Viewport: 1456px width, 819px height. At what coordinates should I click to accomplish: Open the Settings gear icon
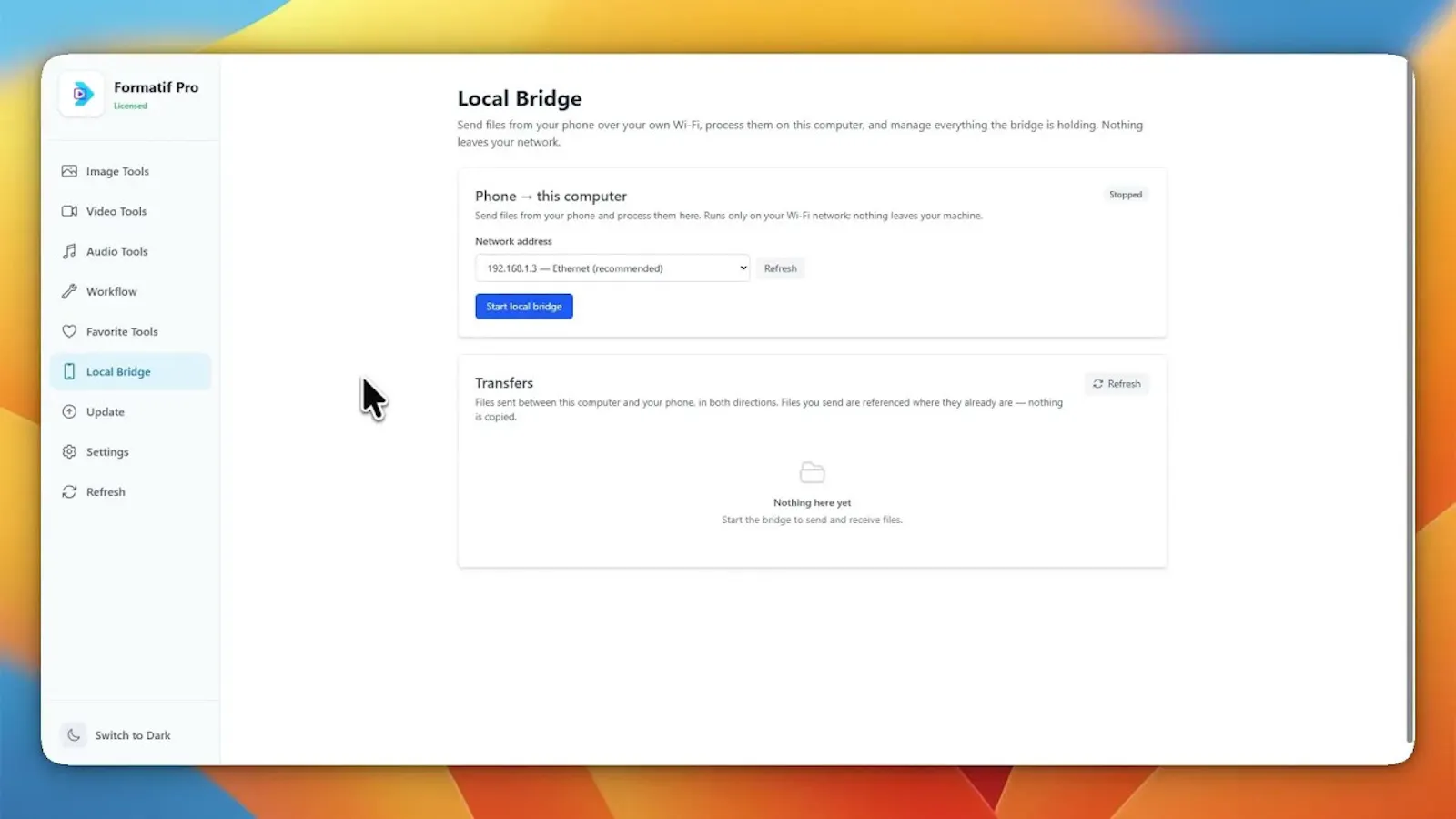click(x=69, y=451)
